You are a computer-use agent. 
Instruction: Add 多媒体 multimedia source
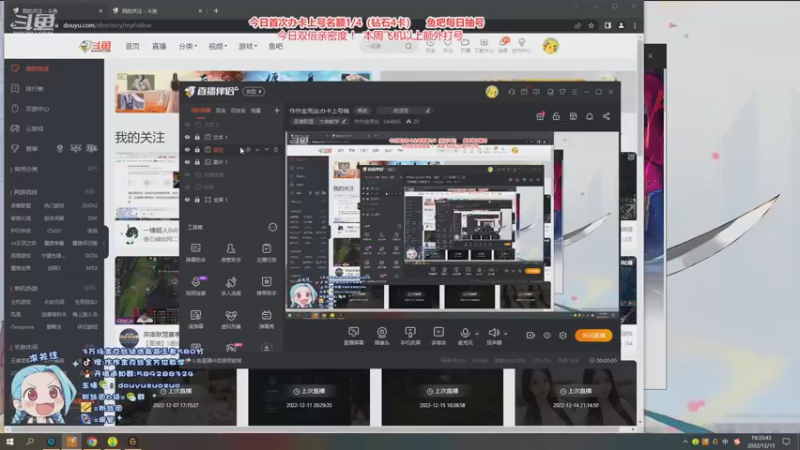(x=438, y=336)
